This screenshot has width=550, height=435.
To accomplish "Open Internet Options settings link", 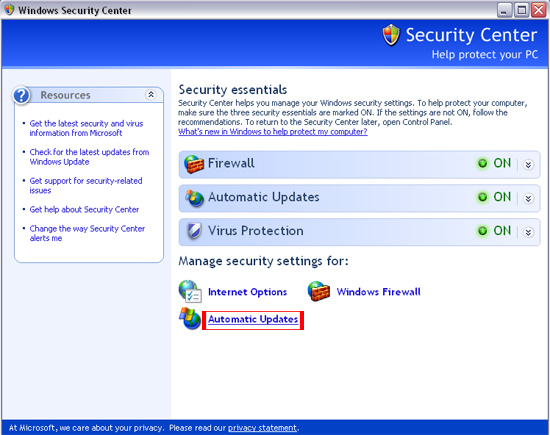I will pyautogui.click(x=247, y=292).
